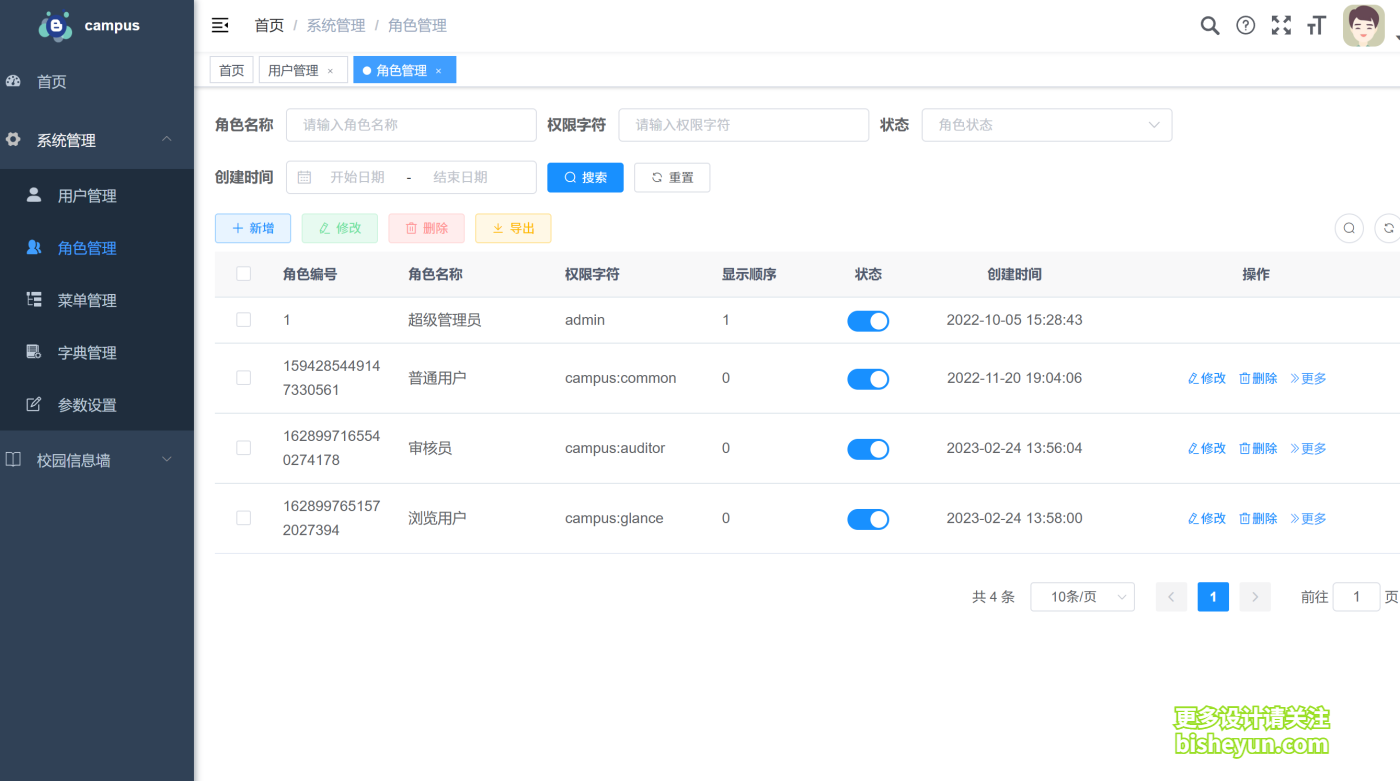Image resolution: width=1400 pixels, height=781 pixels.
Task: Check the 浏览用户 row checkbox
Action: 244,518
